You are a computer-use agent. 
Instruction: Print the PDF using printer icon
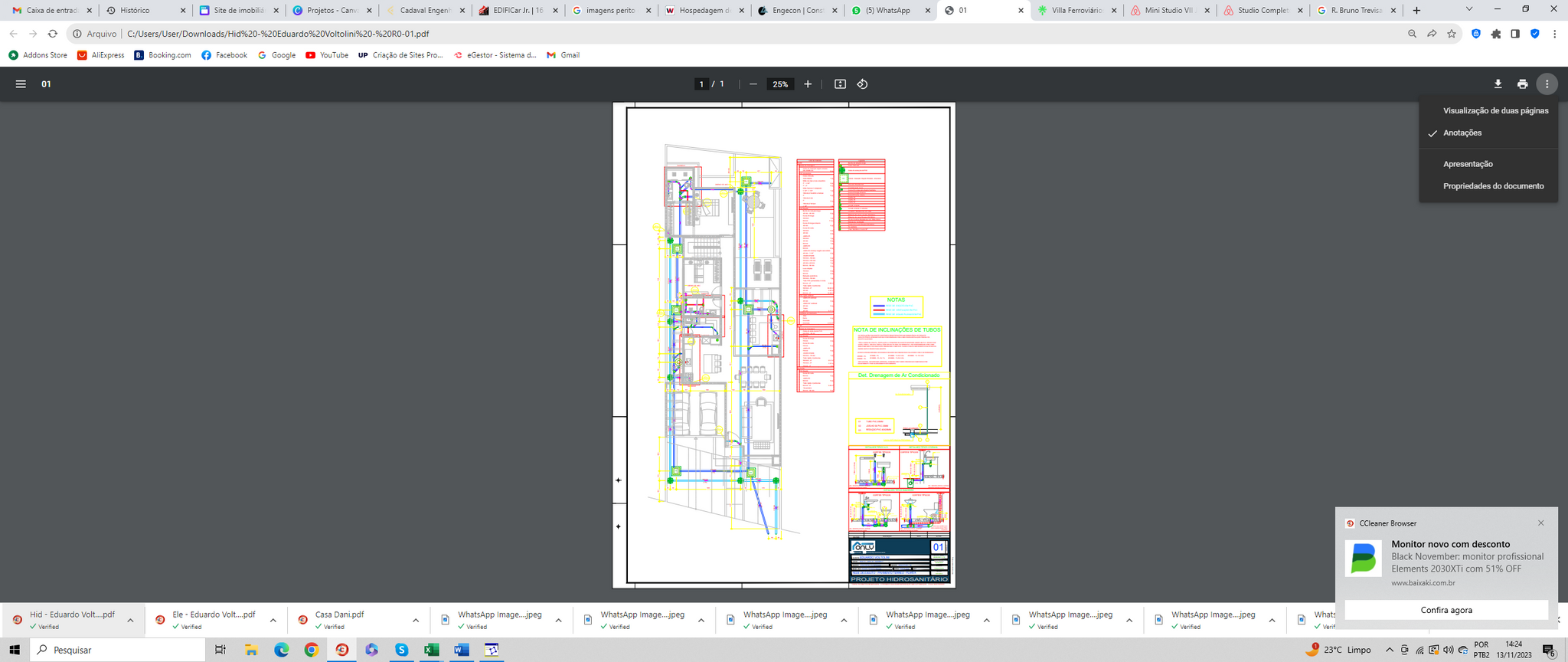(1522, 84)
